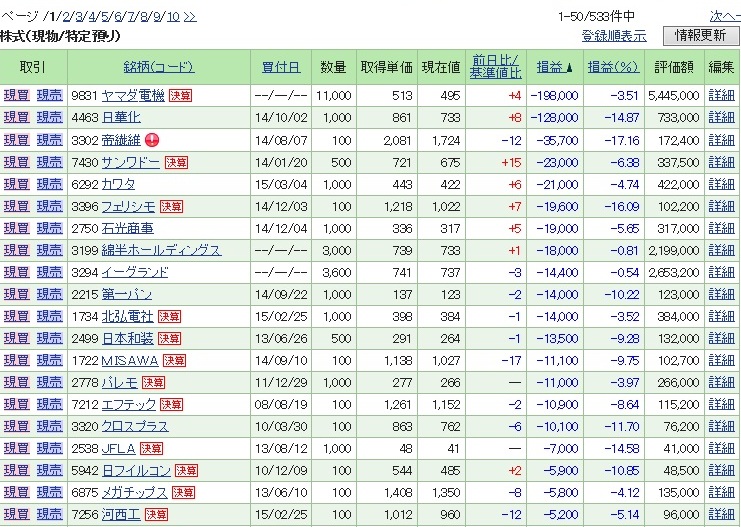Click the 決算 badge beside JFLA
Viewport: 741px width, 527px height.
pos(151,448)
